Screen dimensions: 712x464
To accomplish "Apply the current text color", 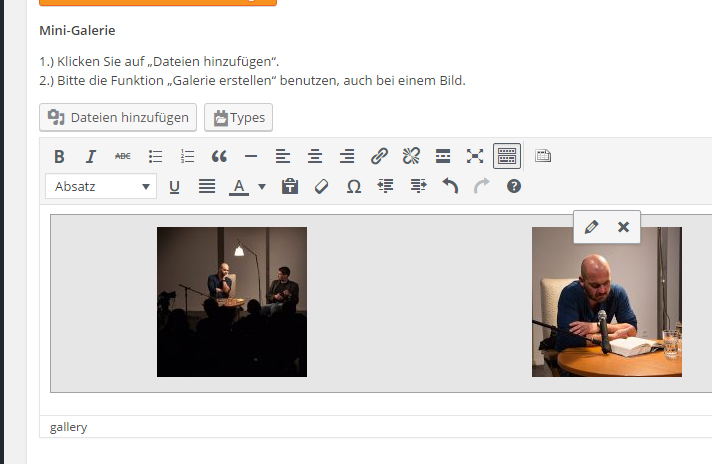I will click(239, 186).
